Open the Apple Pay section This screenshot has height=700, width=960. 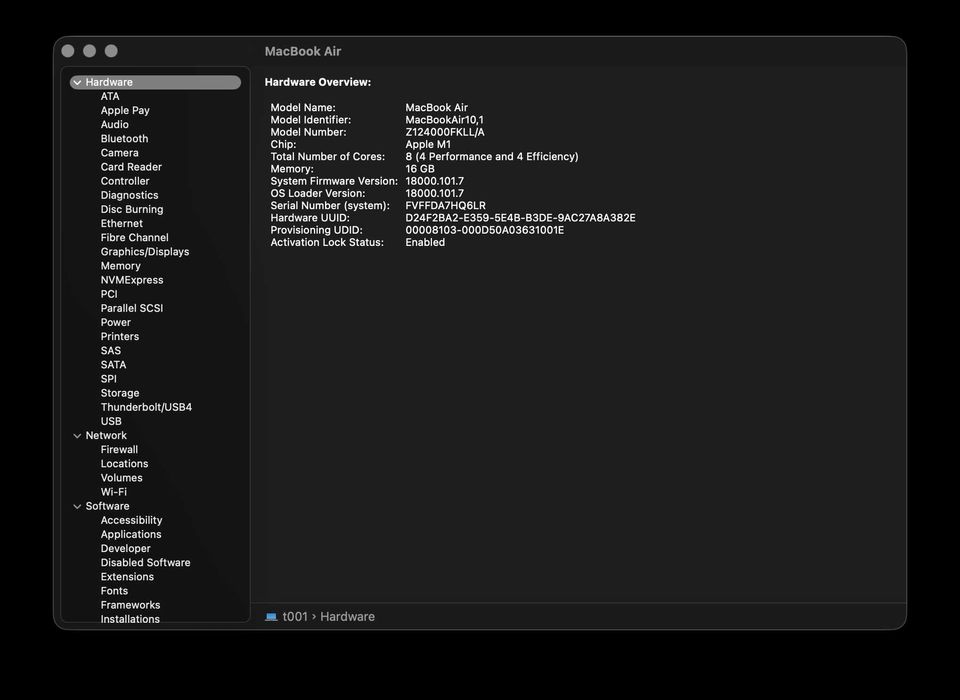[125, 110]
